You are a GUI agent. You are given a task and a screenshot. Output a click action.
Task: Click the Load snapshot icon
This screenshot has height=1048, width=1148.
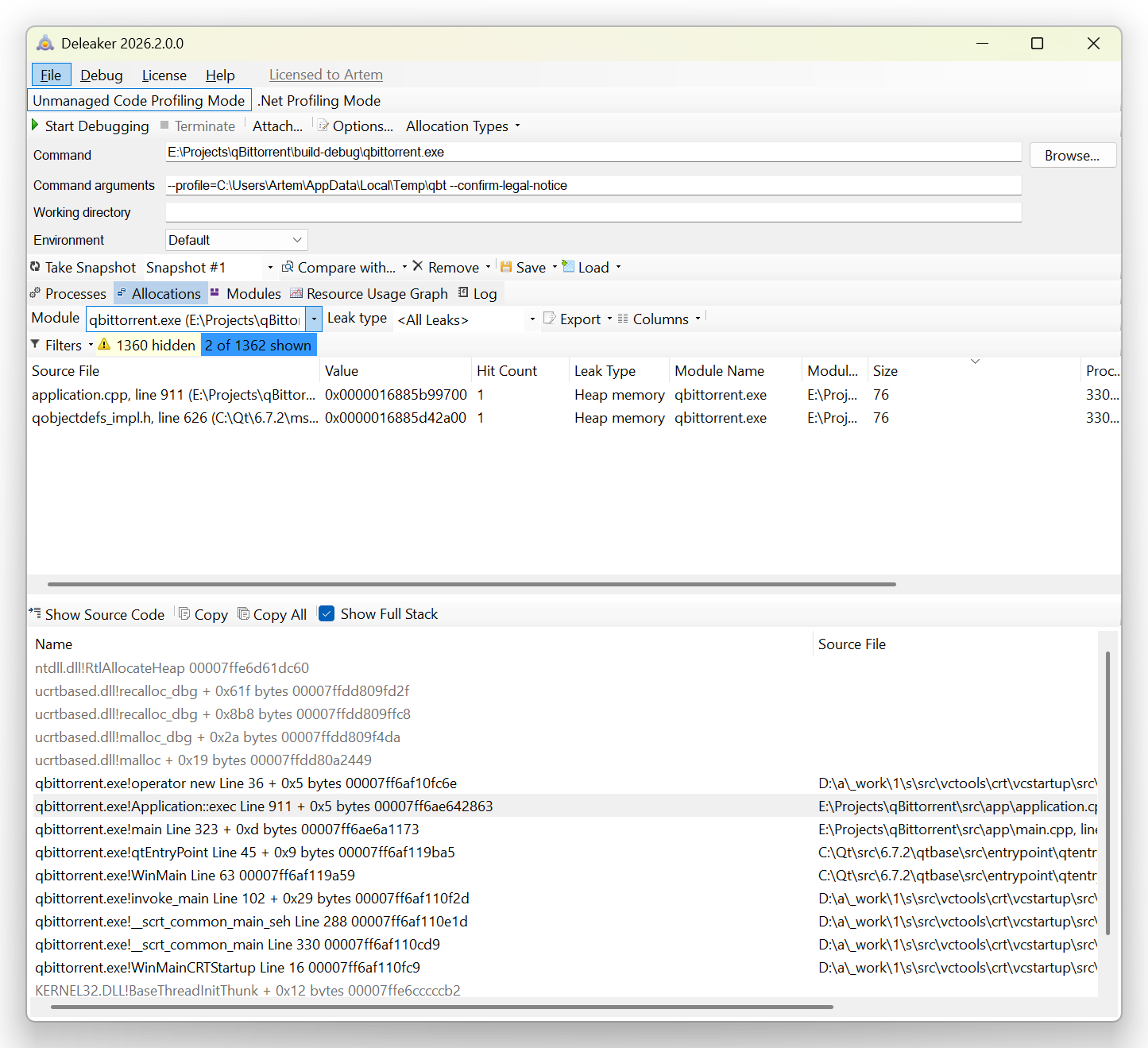pyautogui.click(x=568, y=266)
